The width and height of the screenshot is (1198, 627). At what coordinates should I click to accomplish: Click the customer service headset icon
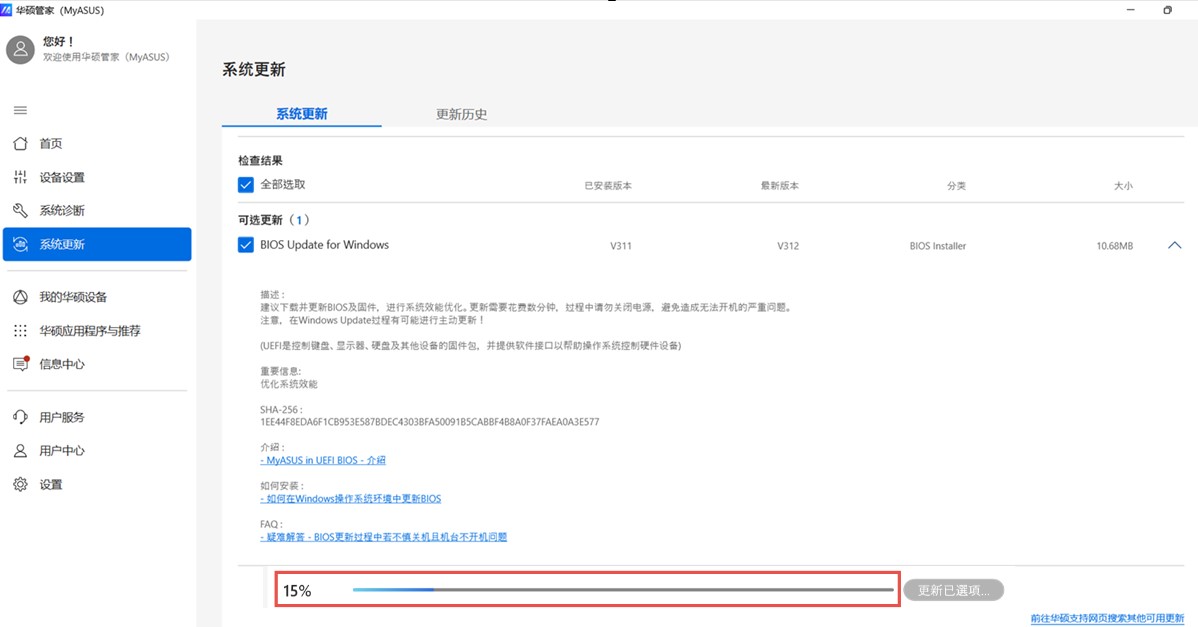[x=20, y=417]
